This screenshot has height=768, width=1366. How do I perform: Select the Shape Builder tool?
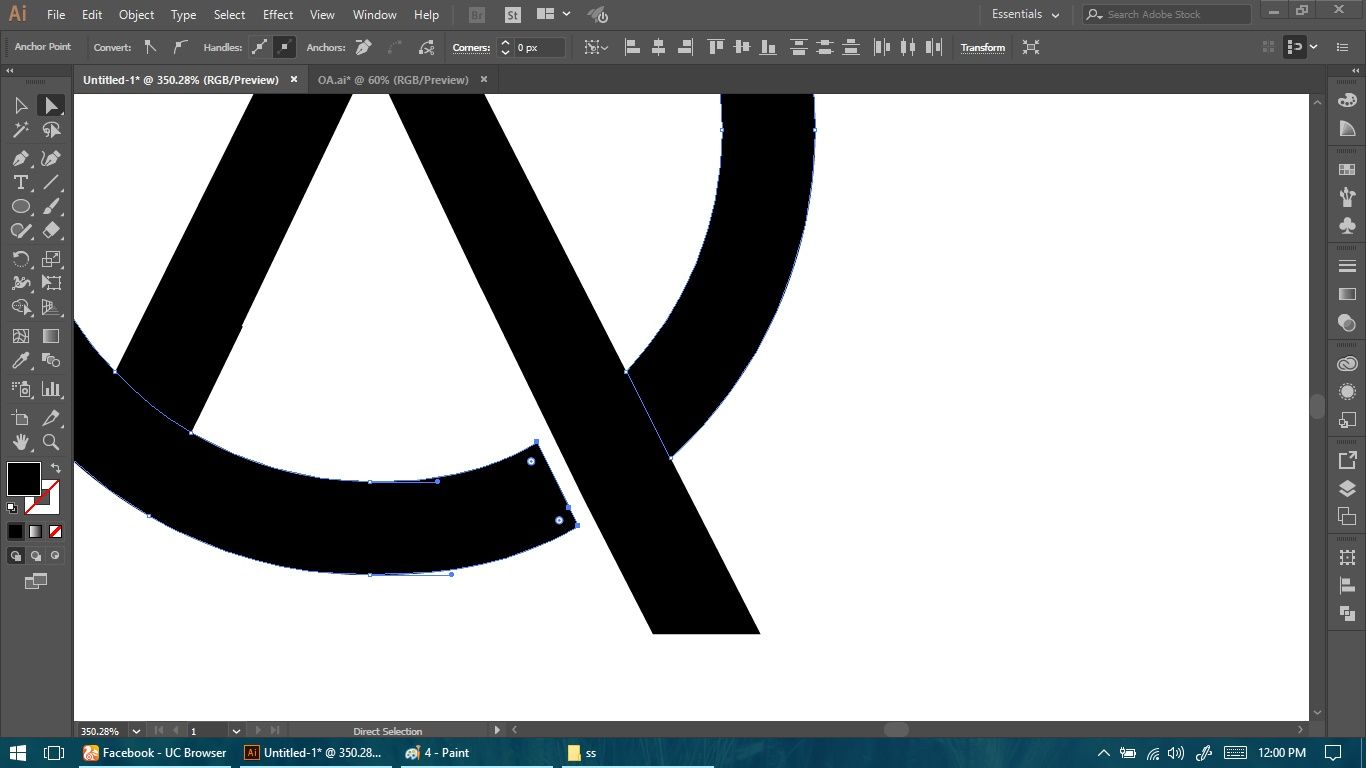(x=20, y=308)
